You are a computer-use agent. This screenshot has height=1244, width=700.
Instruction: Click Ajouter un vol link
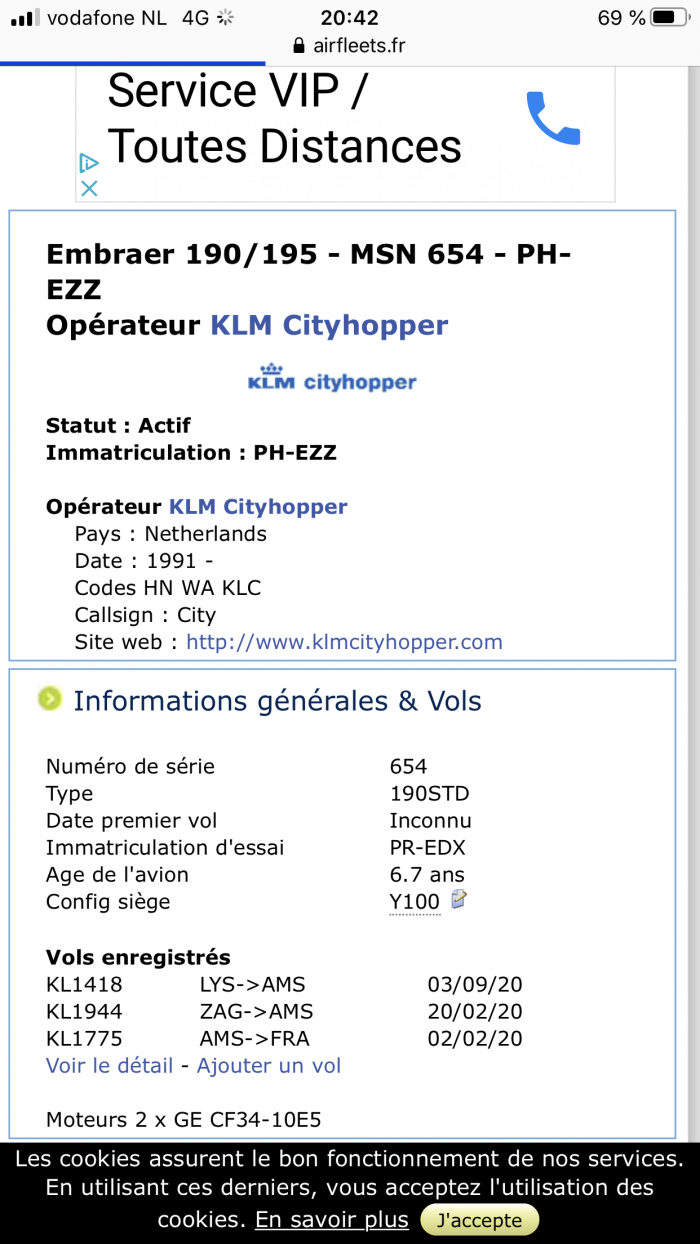coord(268,1066)
